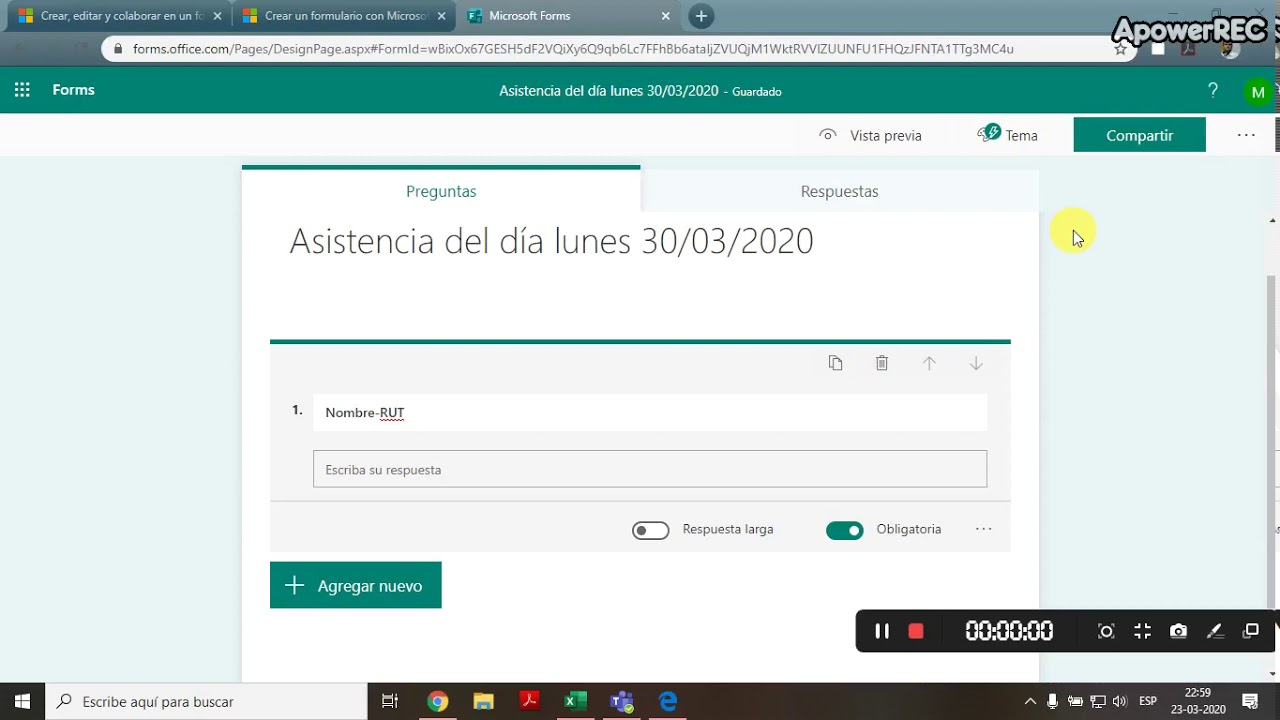Copy question 1 with the duplicate icon
Screen dimensions: 1280x720
click(x=835, y=363)
